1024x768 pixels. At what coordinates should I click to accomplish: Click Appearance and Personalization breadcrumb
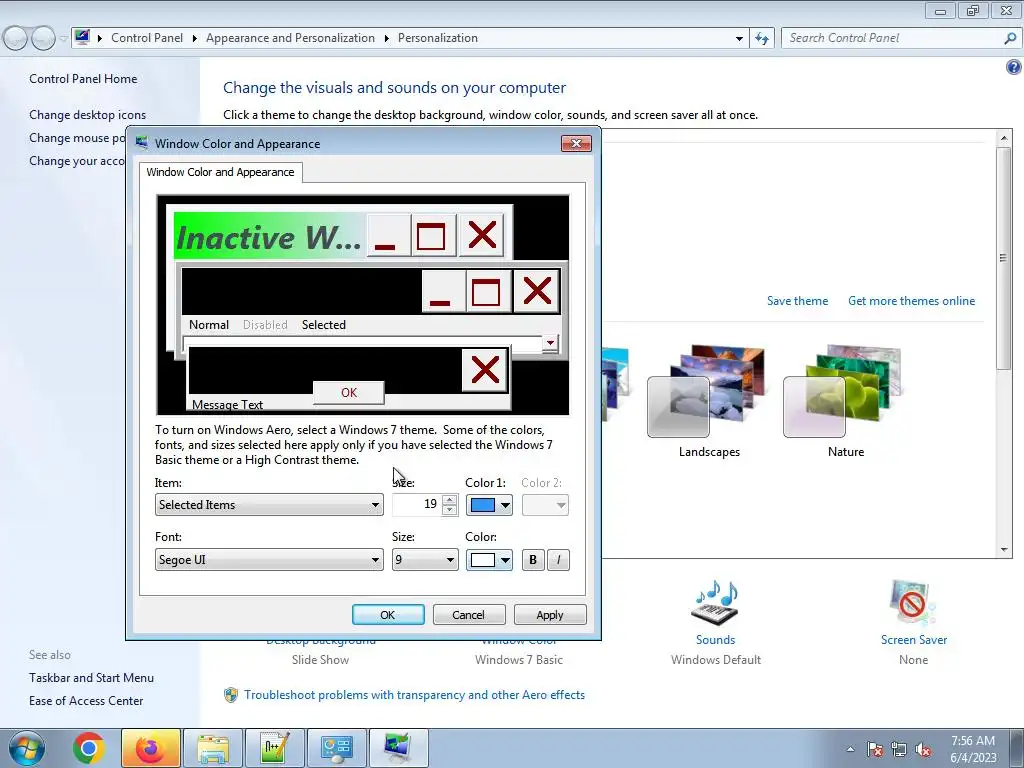pyautogui.click(x=291, y=38)
